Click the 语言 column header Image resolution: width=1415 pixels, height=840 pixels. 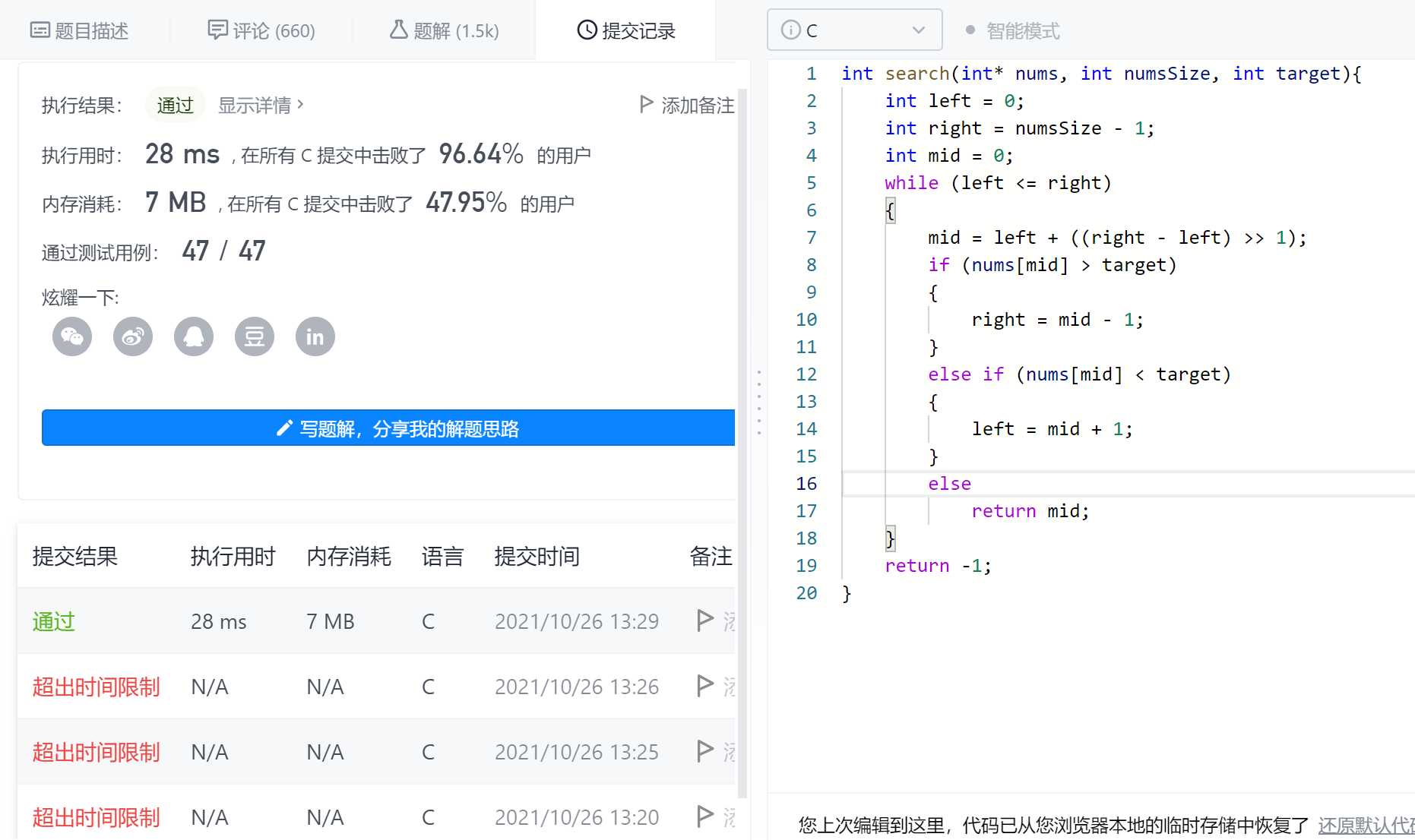(x=442, y=557)
